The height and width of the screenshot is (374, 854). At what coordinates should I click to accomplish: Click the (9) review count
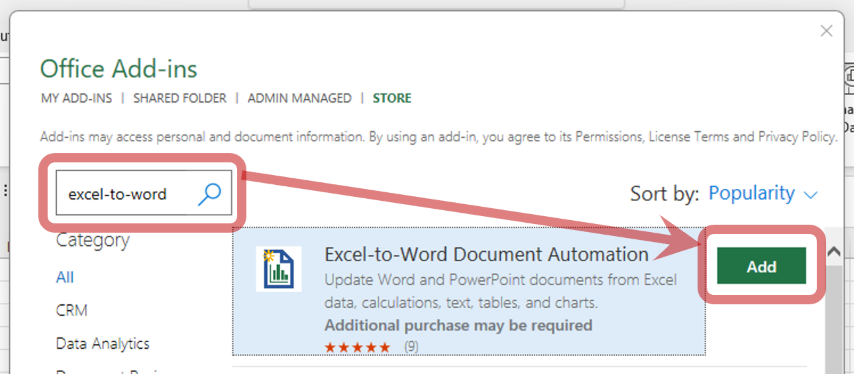click(x=411, y=347)
